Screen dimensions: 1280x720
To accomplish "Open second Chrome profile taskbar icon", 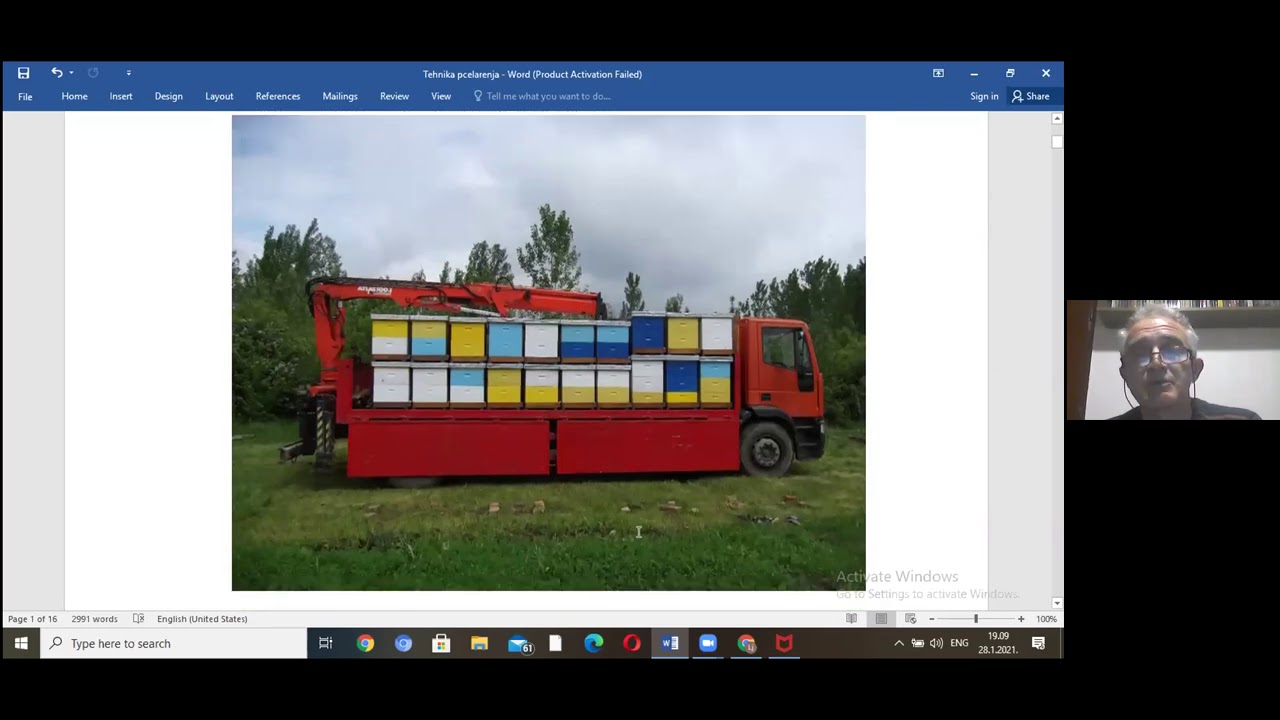I will (x=746, y=643).
